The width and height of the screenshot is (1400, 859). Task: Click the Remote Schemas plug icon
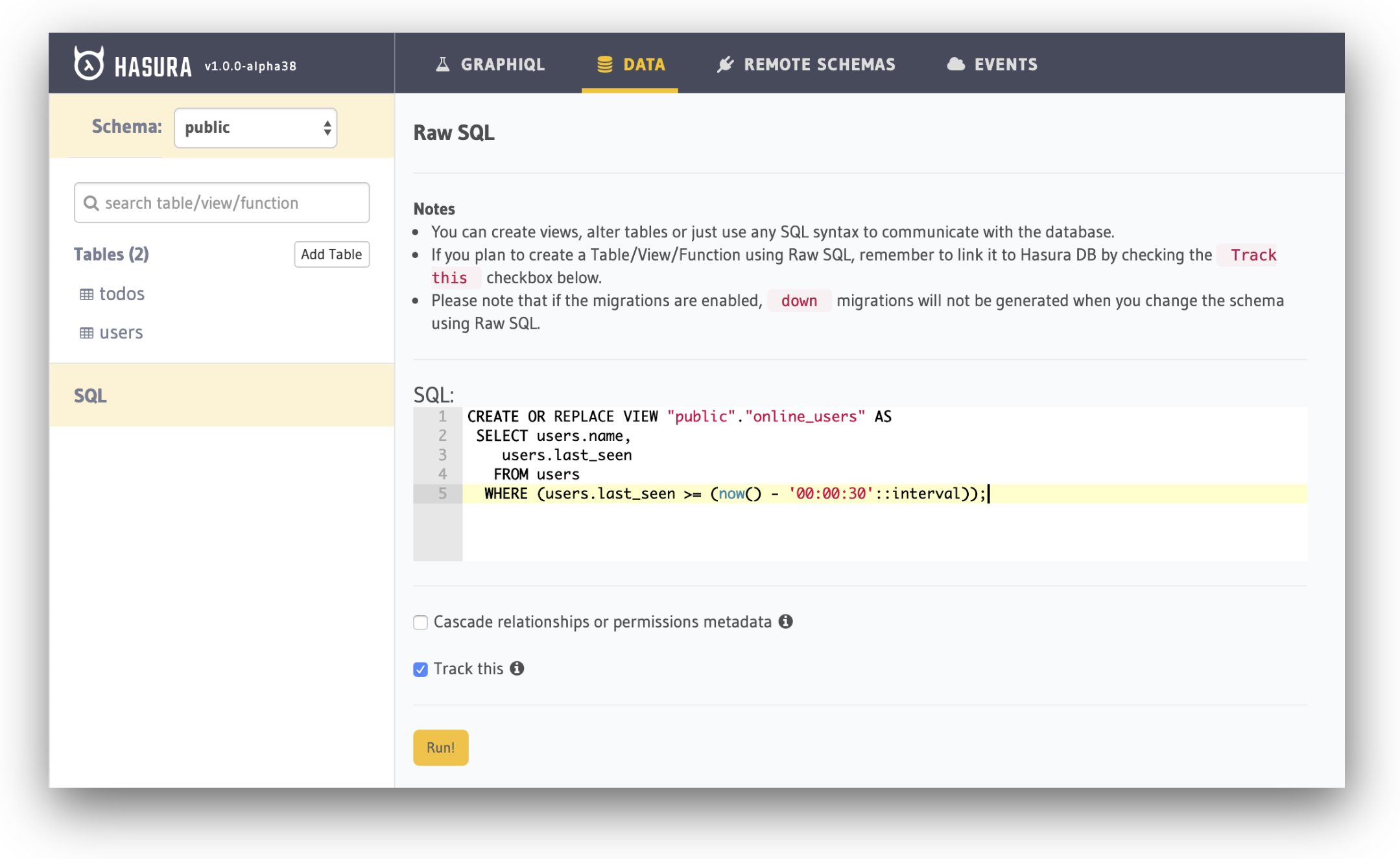coord(725,64)
